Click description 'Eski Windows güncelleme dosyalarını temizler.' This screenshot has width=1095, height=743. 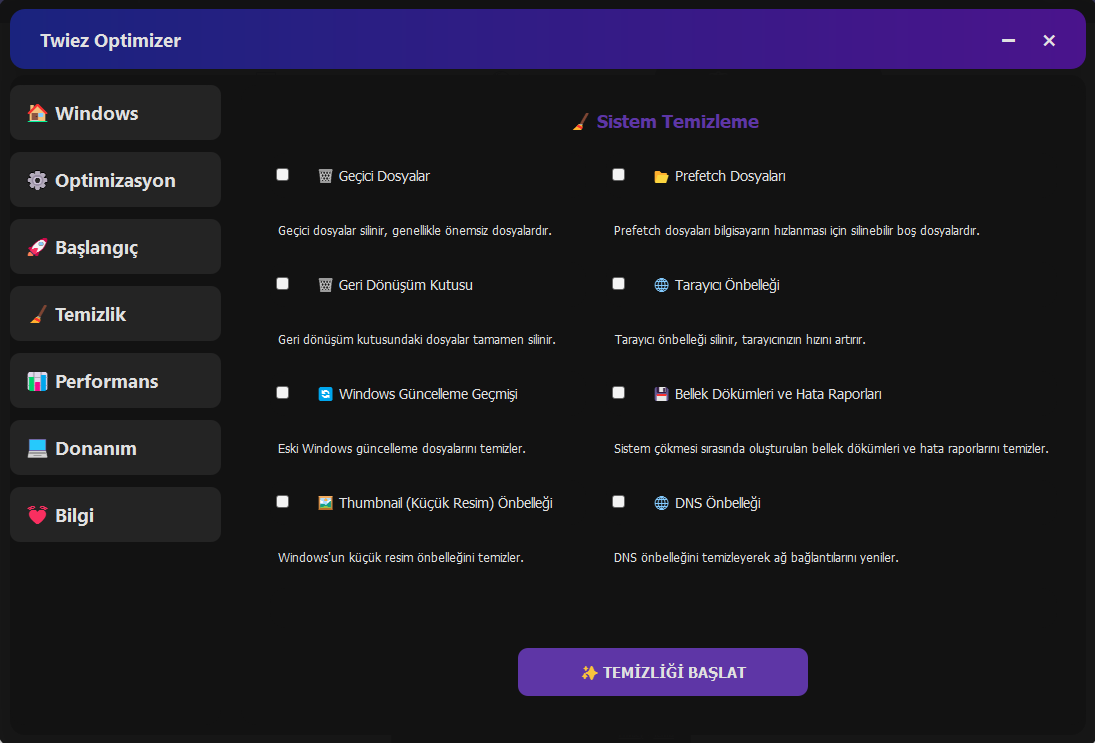pyautogui.click(x=402, y=448)
